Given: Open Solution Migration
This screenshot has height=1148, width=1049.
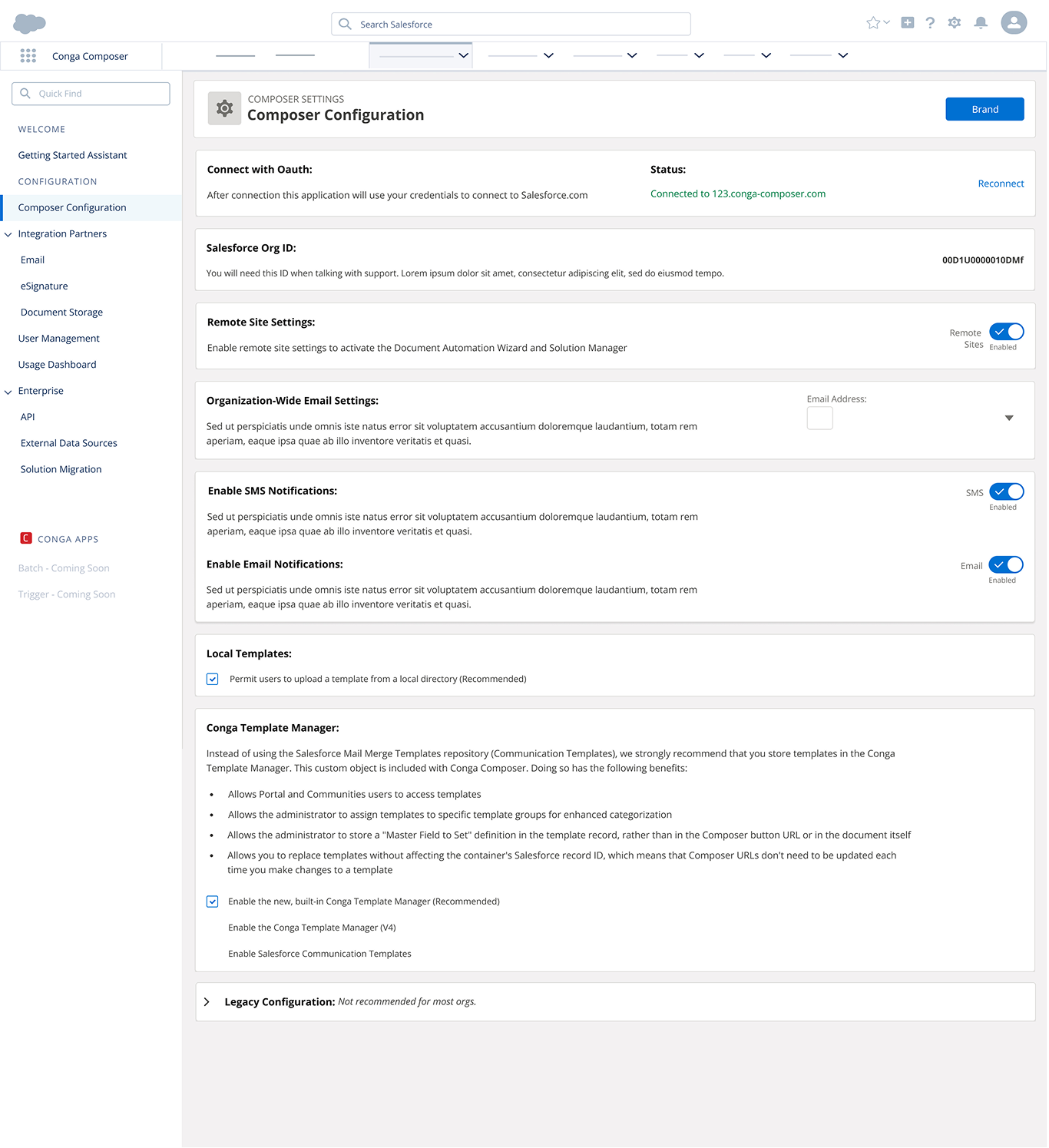Looking at the screenshot, I should pyautogui.click(x=61, y=469).
